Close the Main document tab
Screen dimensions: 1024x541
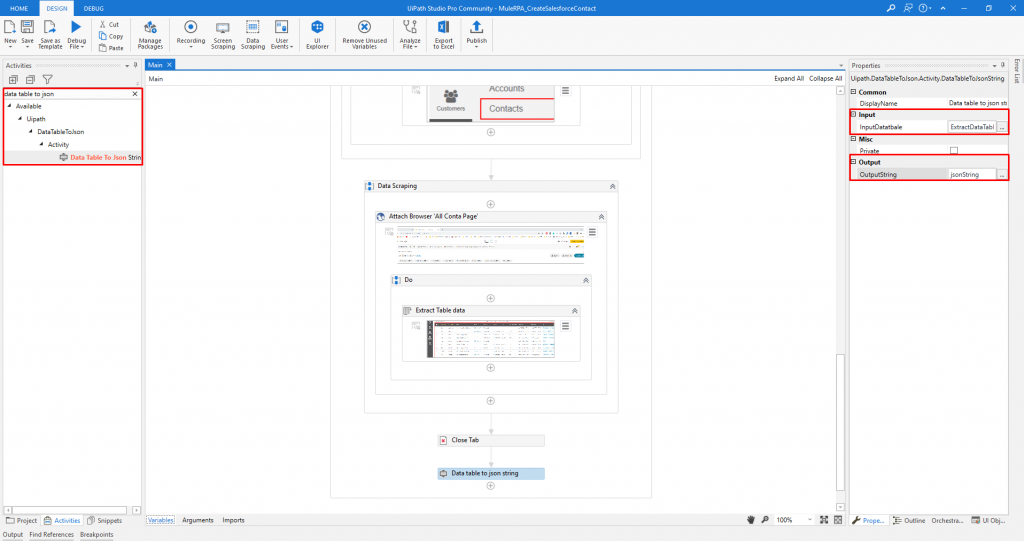pyautogui.click(x=169, y=65)
